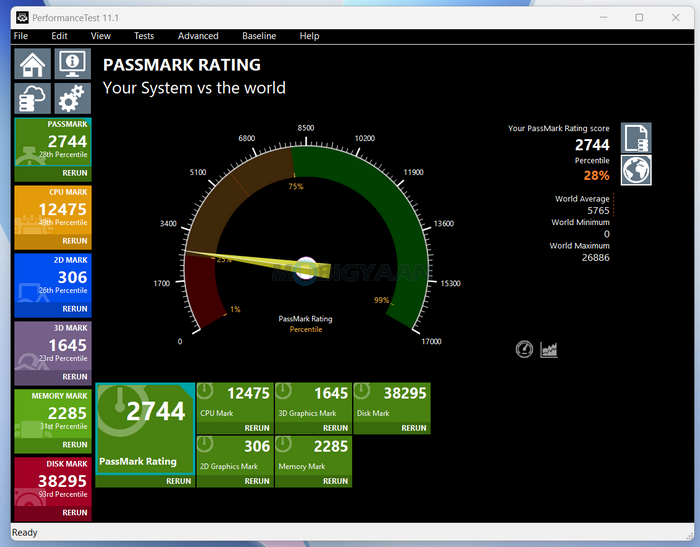This screenshot has height=547, width=700.
Task: Click the 8500 gauge scale label
Action: coord(306,128)
